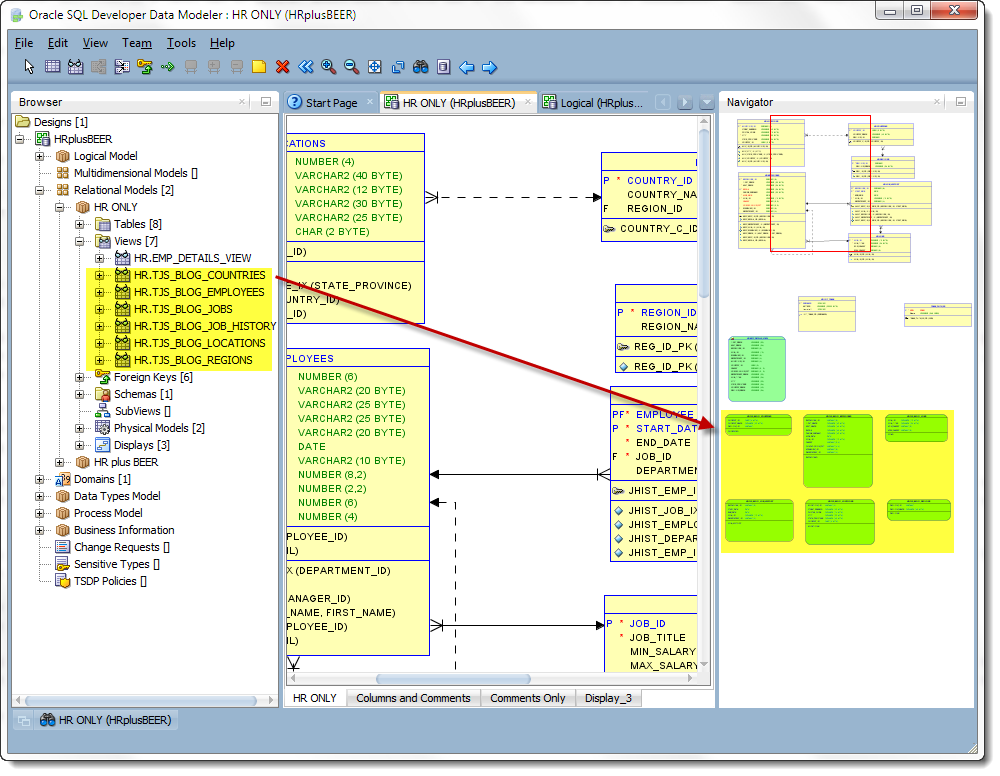Delete selection using the red X icon
Screen dimensions: 1000x776
click(x=282, y=67)
